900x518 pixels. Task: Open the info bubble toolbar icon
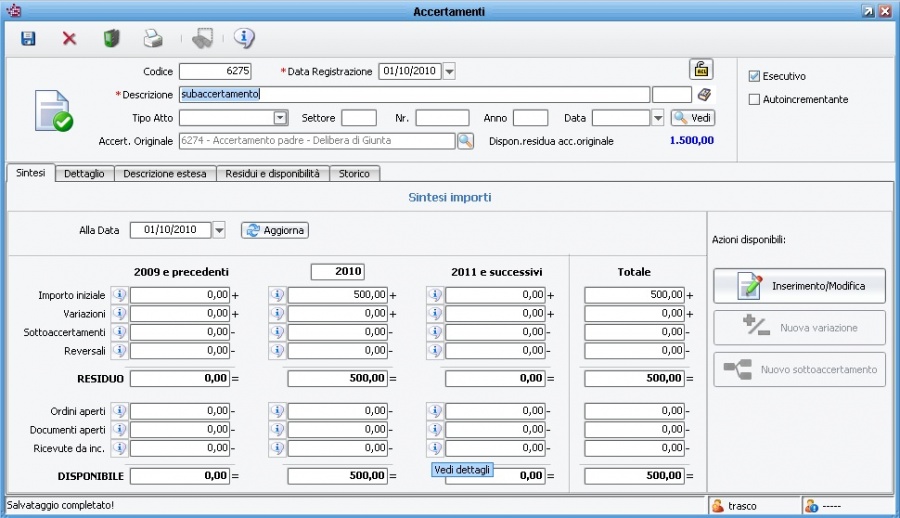pyautogui.click(x=244, y=39)
